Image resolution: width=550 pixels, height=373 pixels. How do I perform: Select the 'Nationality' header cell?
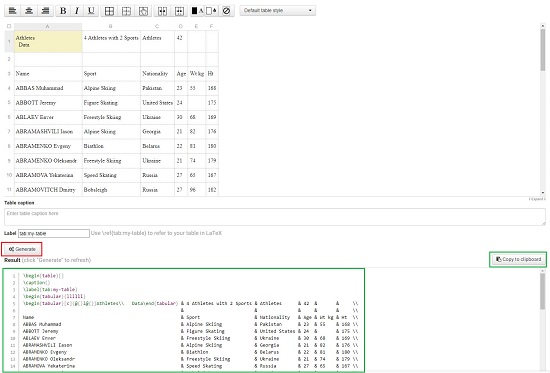pos(157,74)
